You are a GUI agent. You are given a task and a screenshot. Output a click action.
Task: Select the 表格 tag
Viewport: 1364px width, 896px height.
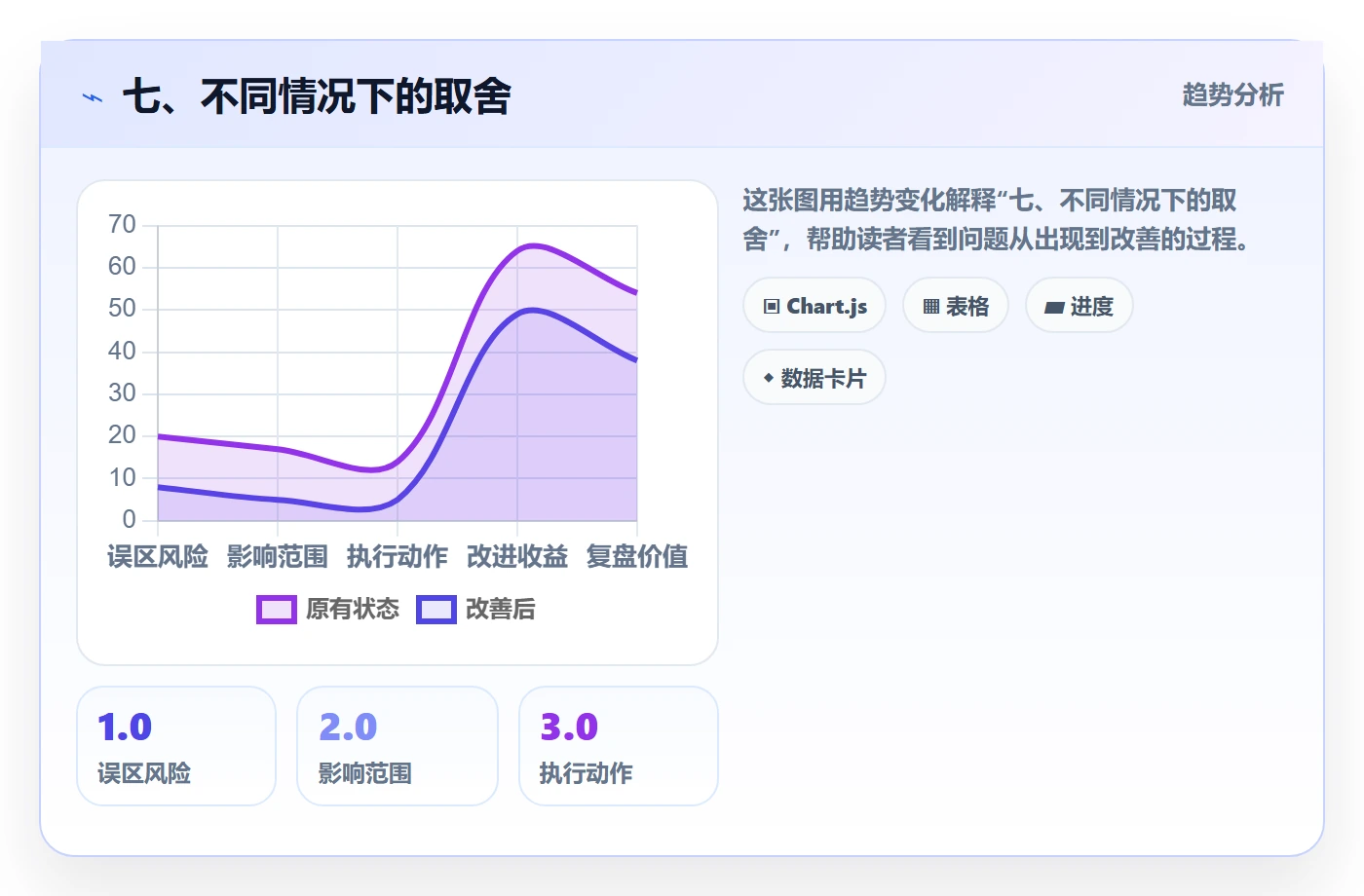(956, 306)
